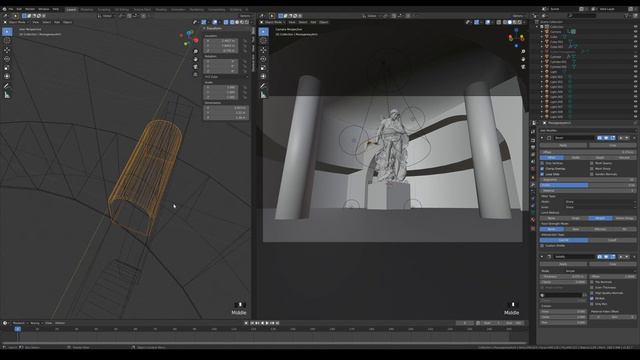Copy the Bevel modifier

[x=612, y=145]
